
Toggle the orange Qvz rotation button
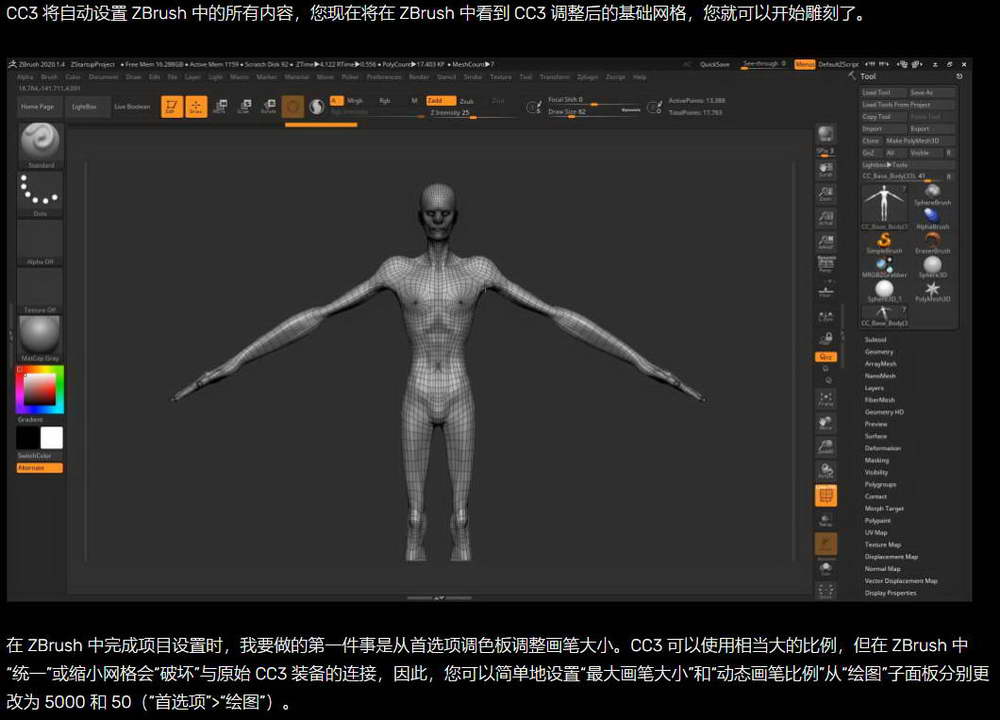tap(826, 356)
